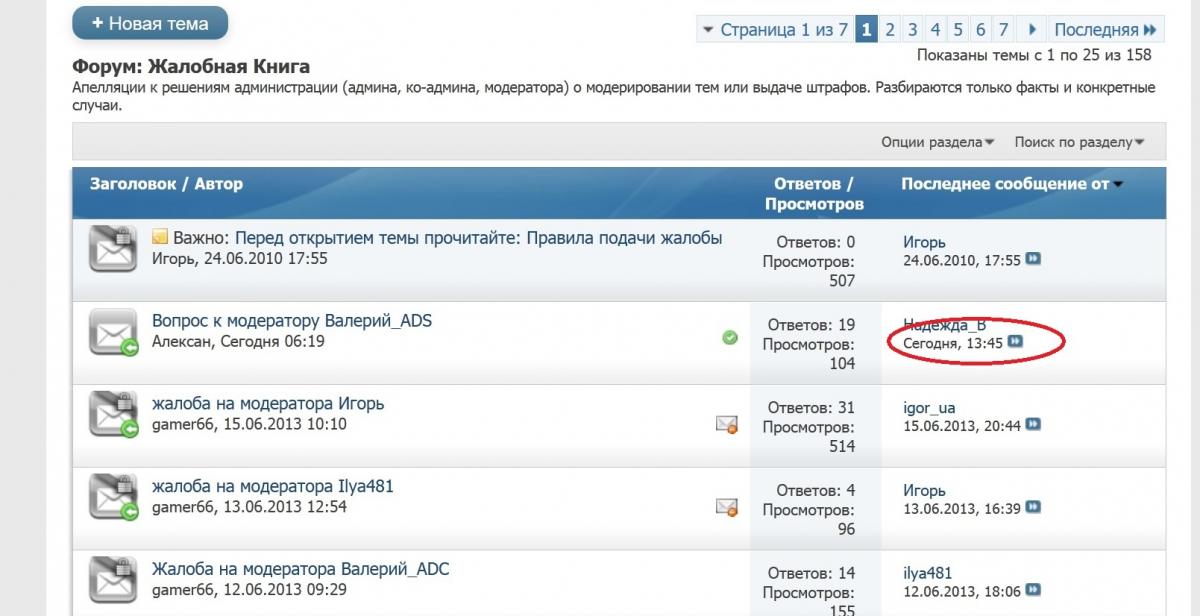Click envelope status icon of Ilya481 complaint thread
This screenshot has height=616, width=1200.
pyautogui.click(x=112, y=497)
